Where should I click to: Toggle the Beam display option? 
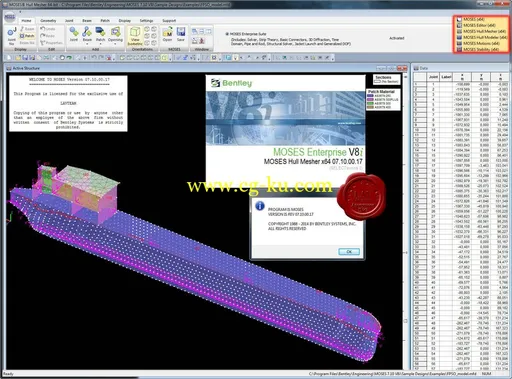pos(27,29)
